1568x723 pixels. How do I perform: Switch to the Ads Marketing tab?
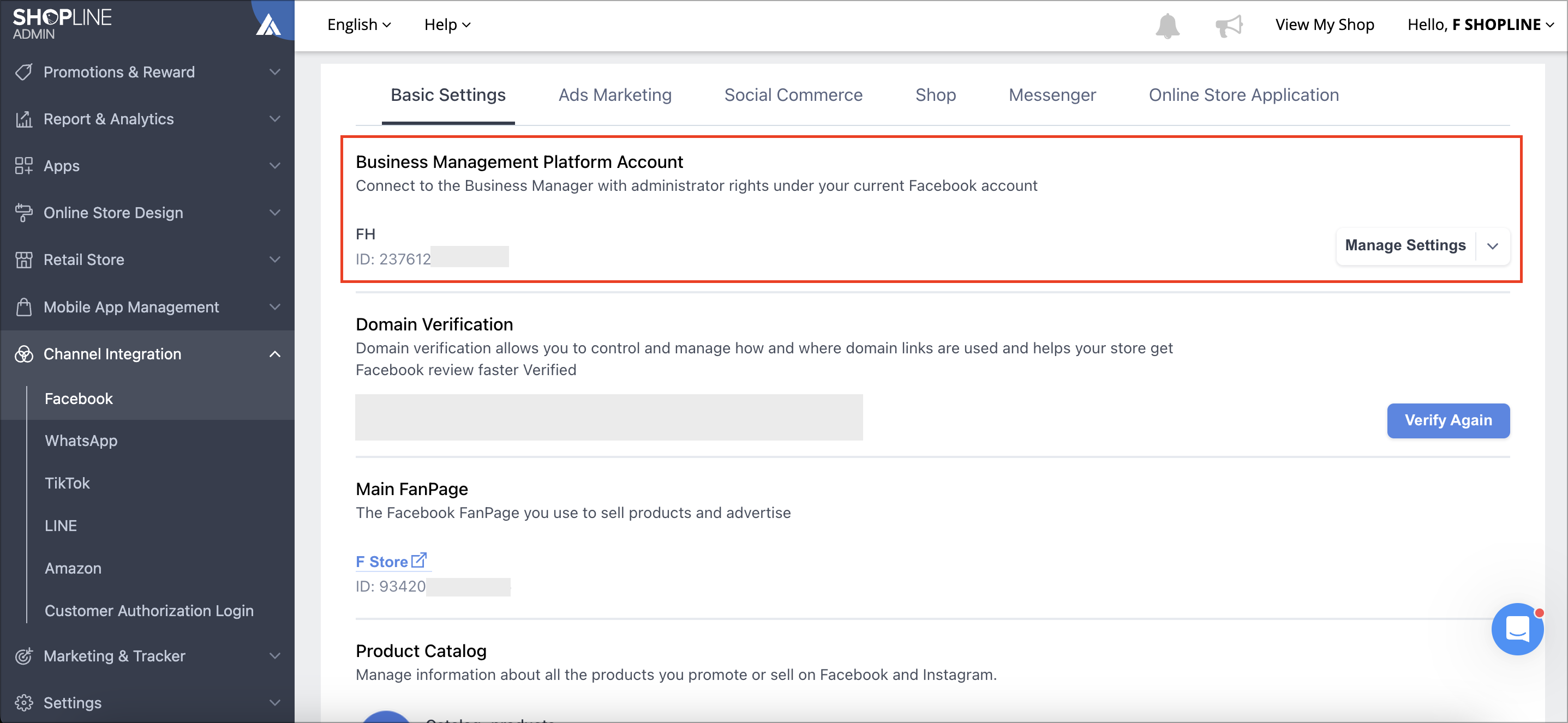615,95
